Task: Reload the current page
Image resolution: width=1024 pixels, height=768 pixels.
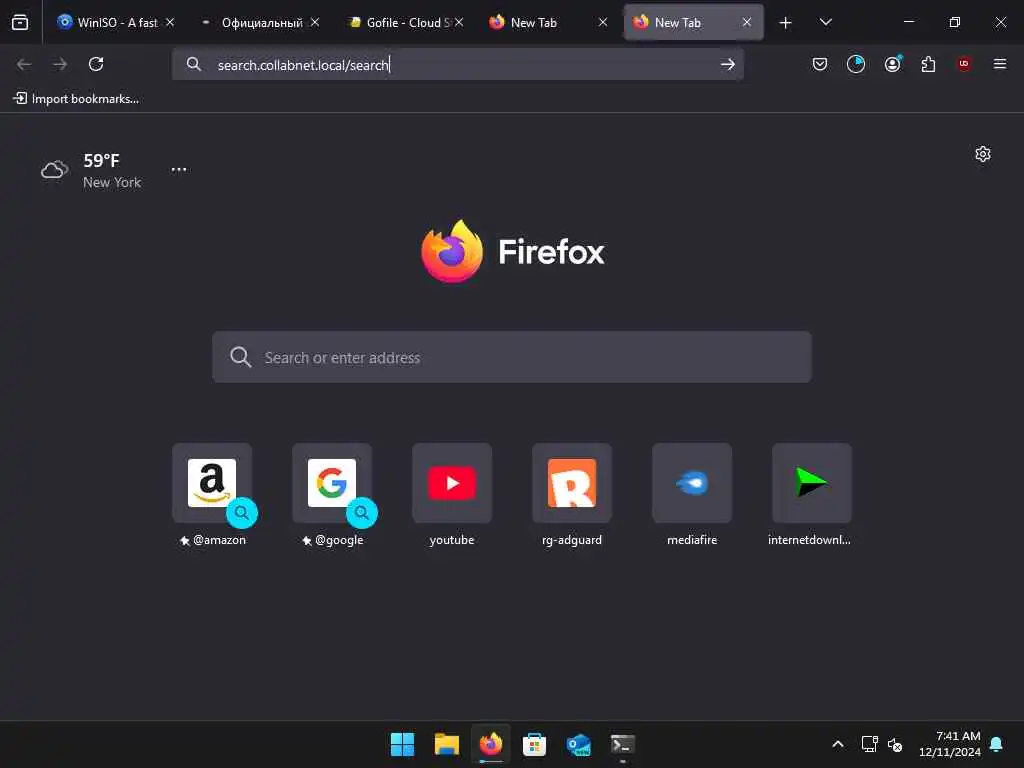Action: click(x=96, y=64)
